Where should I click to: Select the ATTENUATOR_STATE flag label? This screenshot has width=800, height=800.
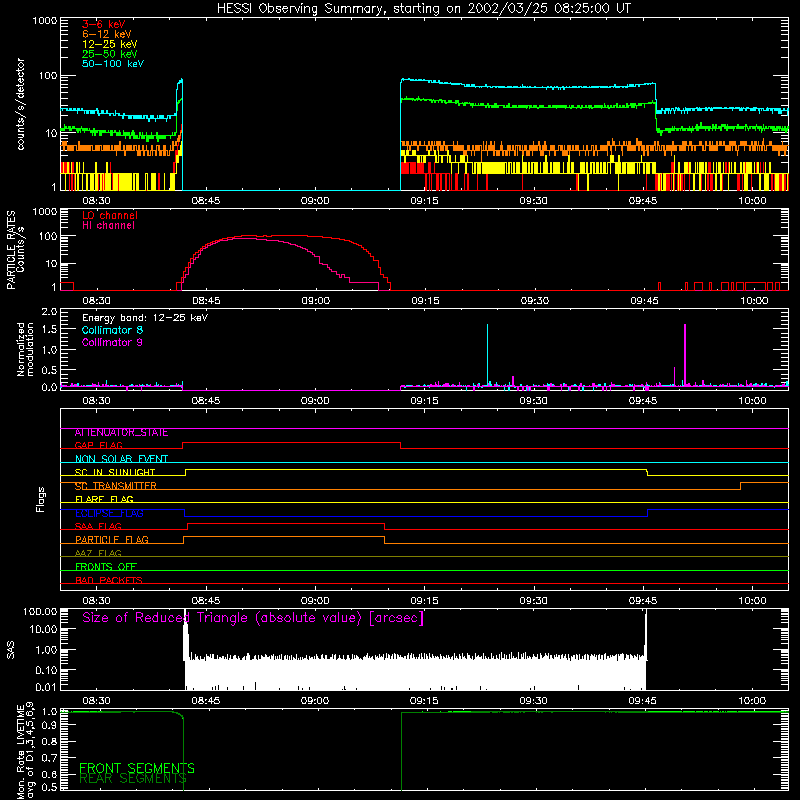point(121,433)
